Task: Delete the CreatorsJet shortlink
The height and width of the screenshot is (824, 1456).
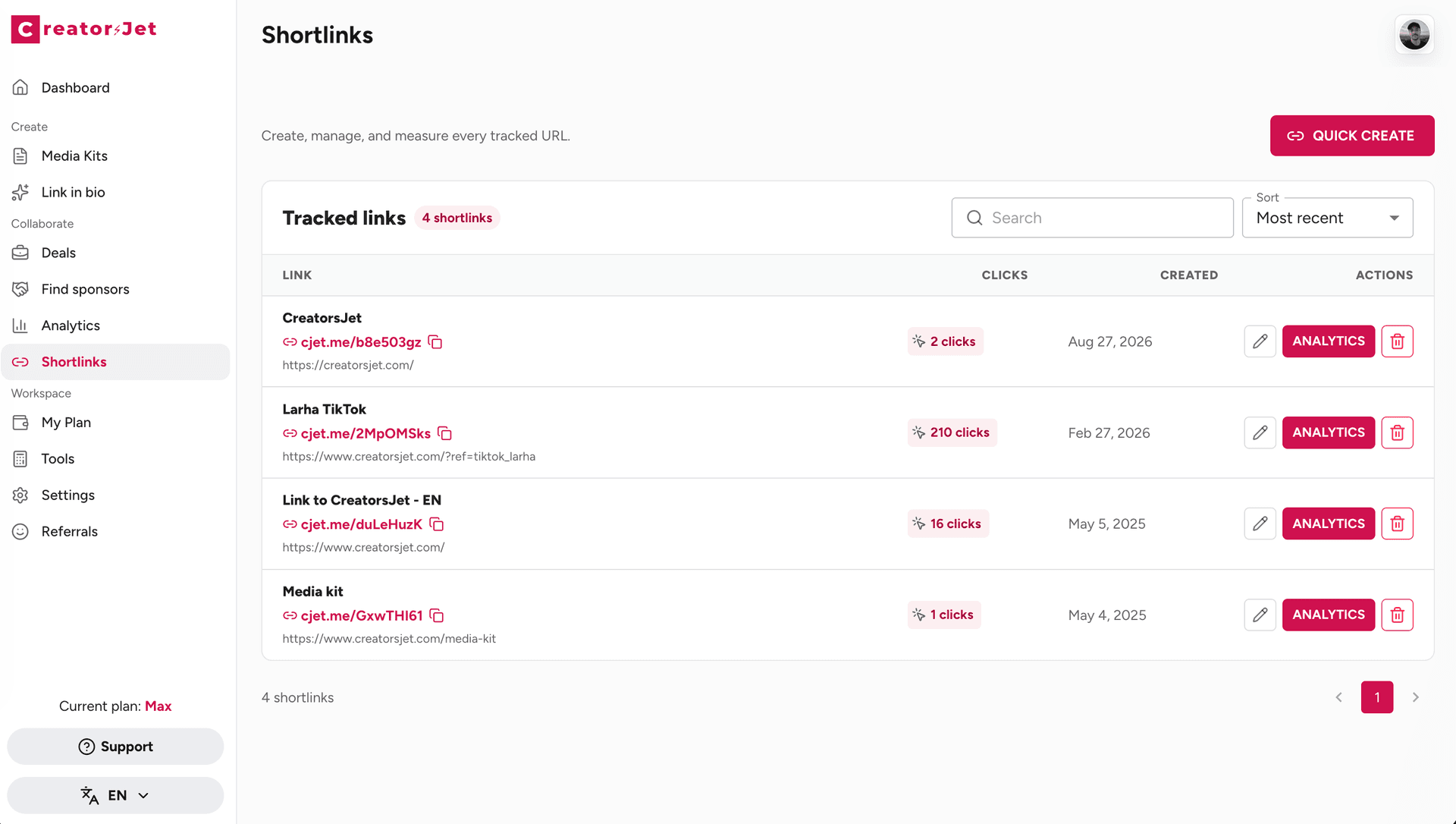Action: [1397, 341]
